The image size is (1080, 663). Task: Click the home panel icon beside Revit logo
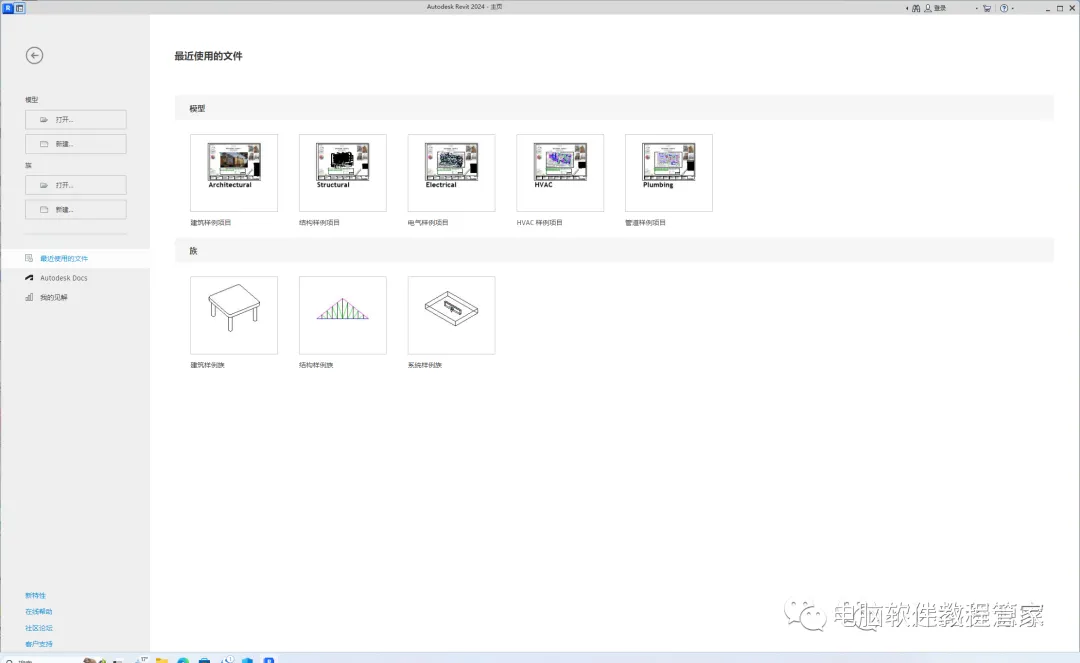[x=19, y=8]
